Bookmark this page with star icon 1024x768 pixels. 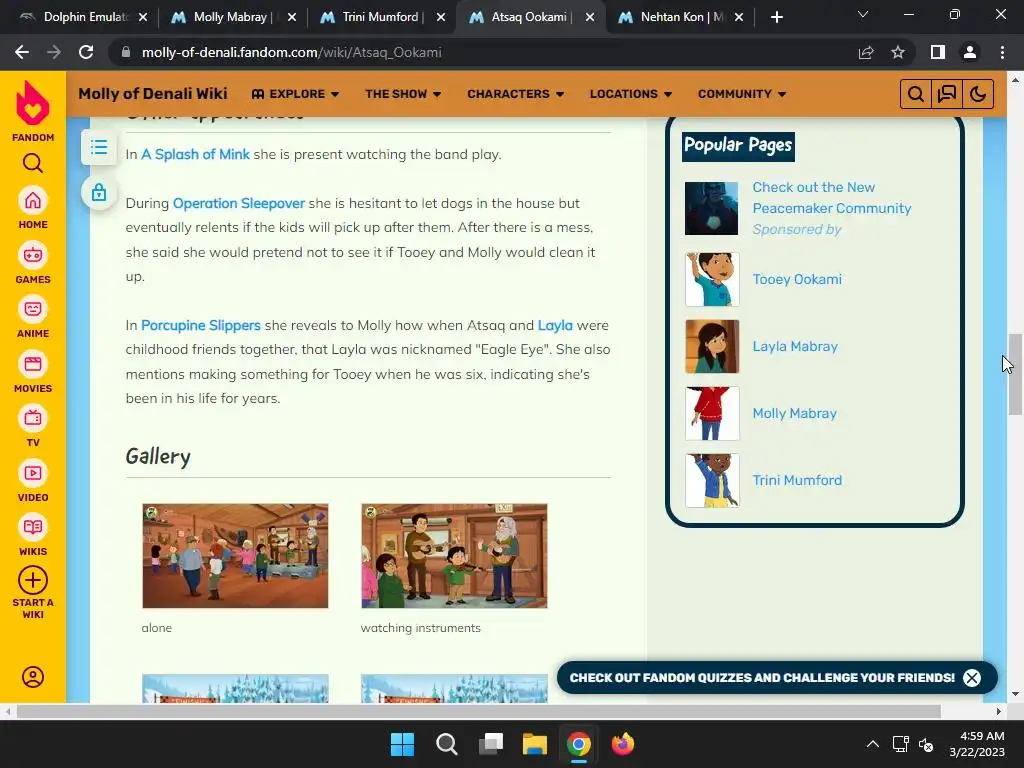898,52
